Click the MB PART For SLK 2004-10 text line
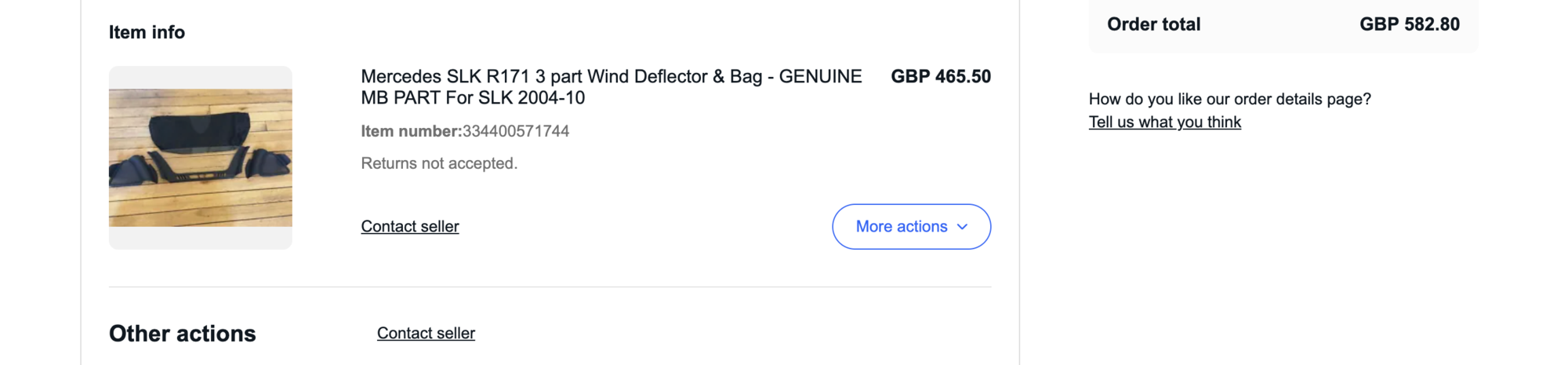The width and height of the screenshot is (1568, 365). click(473, 98)
